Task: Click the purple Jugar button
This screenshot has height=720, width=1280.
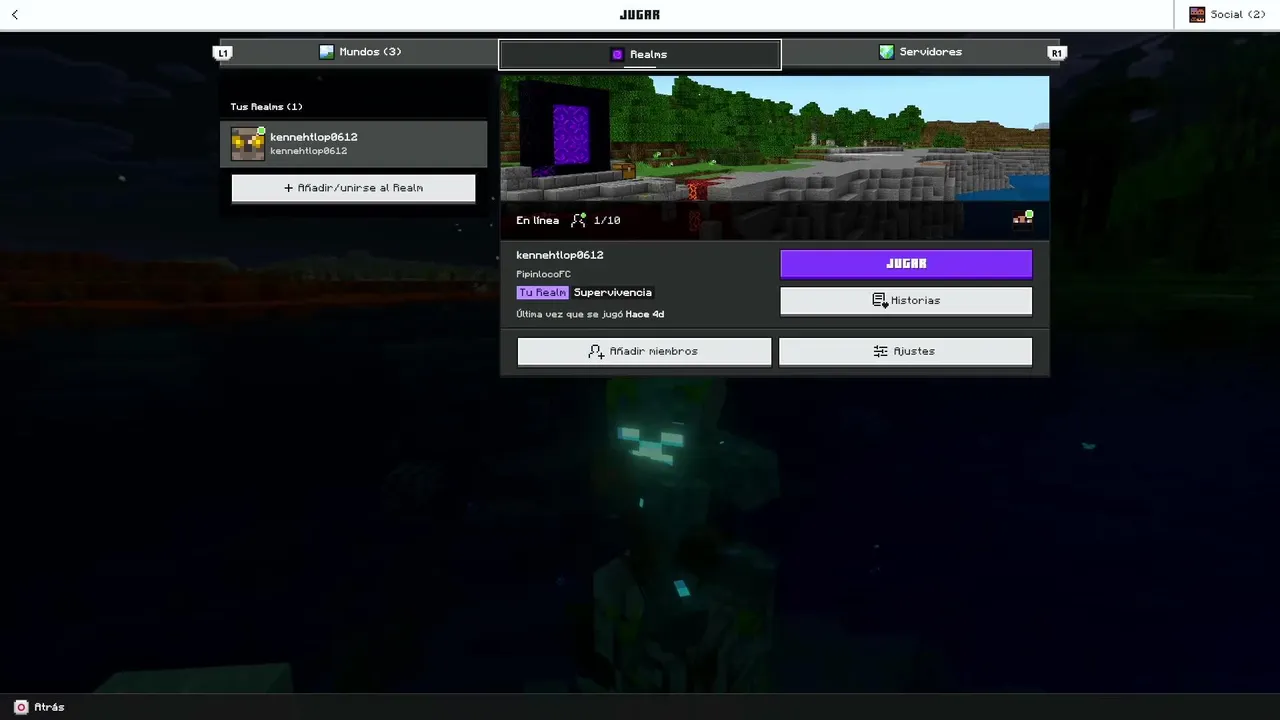Action: pos(906,264)
